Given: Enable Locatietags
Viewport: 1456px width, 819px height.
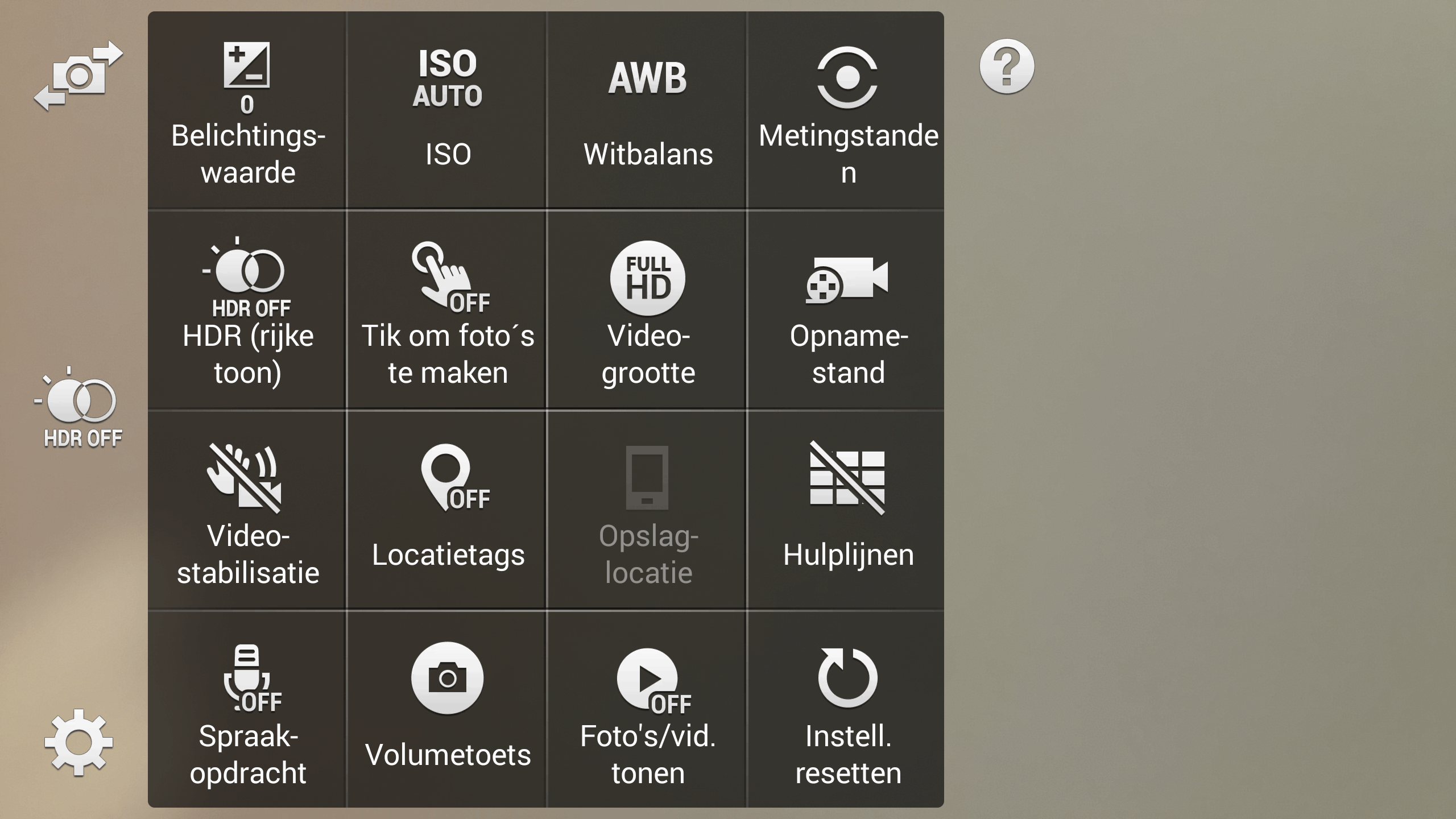Looking at the screenshot, I should [448, 511].
